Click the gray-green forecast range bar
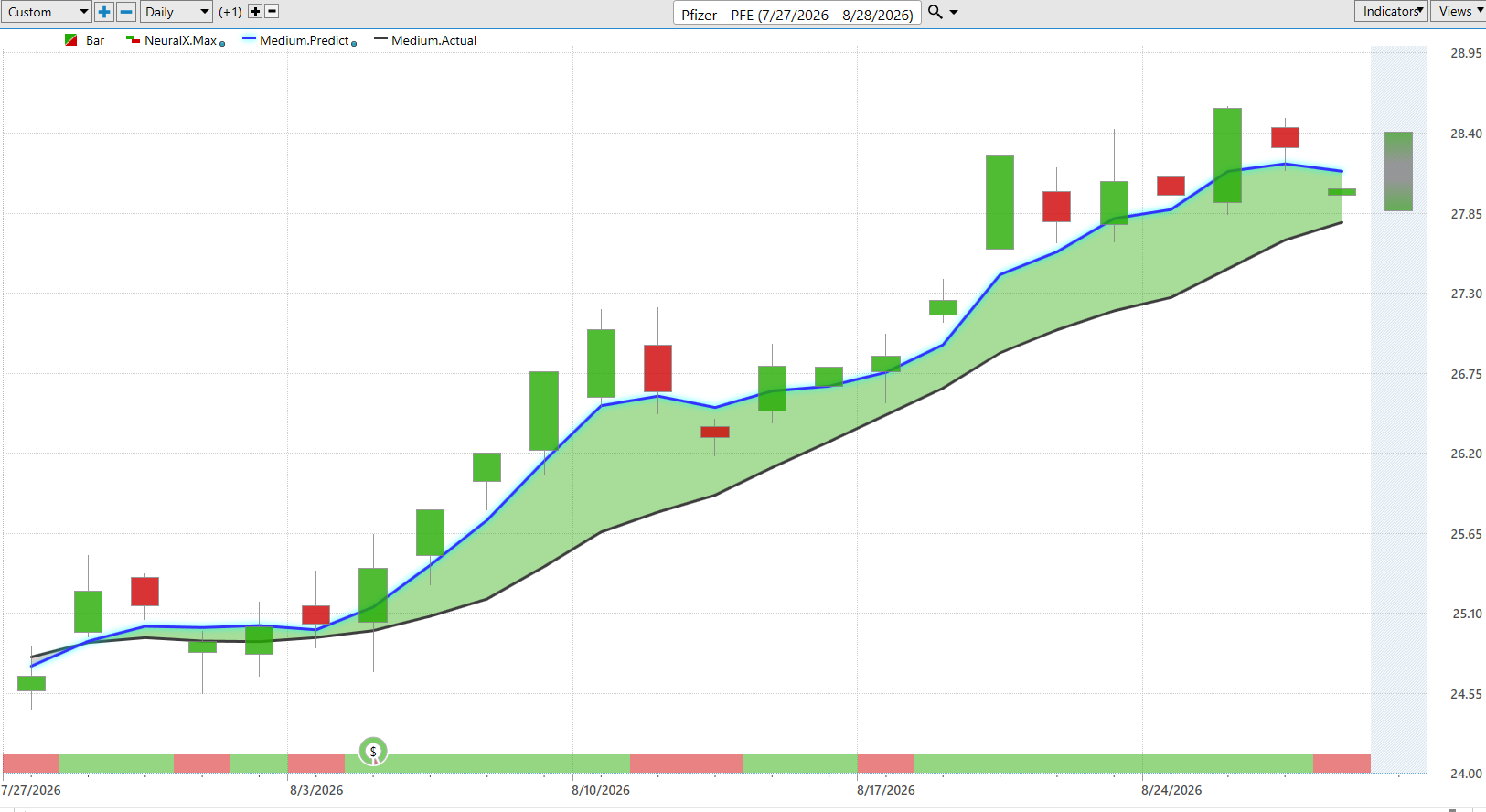Viewport: 1486px width, 812px height. pos(1398,172)
